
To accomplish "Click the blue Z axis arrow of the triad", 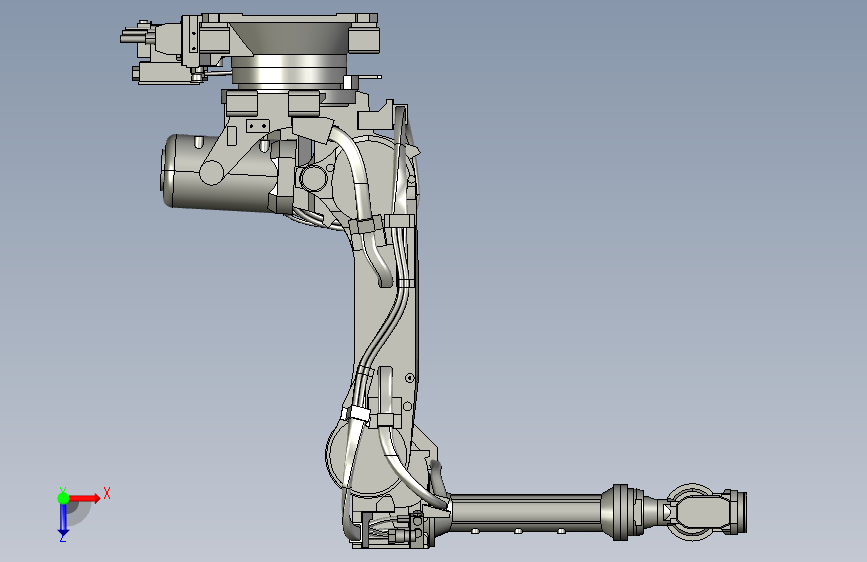I will tap(63, 520).
